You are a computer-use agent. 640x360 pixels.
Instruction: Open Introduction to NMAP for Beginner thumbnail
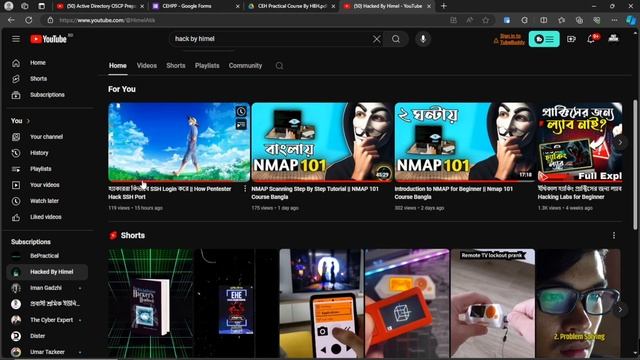pyautogui.click(x=465, y=142)
